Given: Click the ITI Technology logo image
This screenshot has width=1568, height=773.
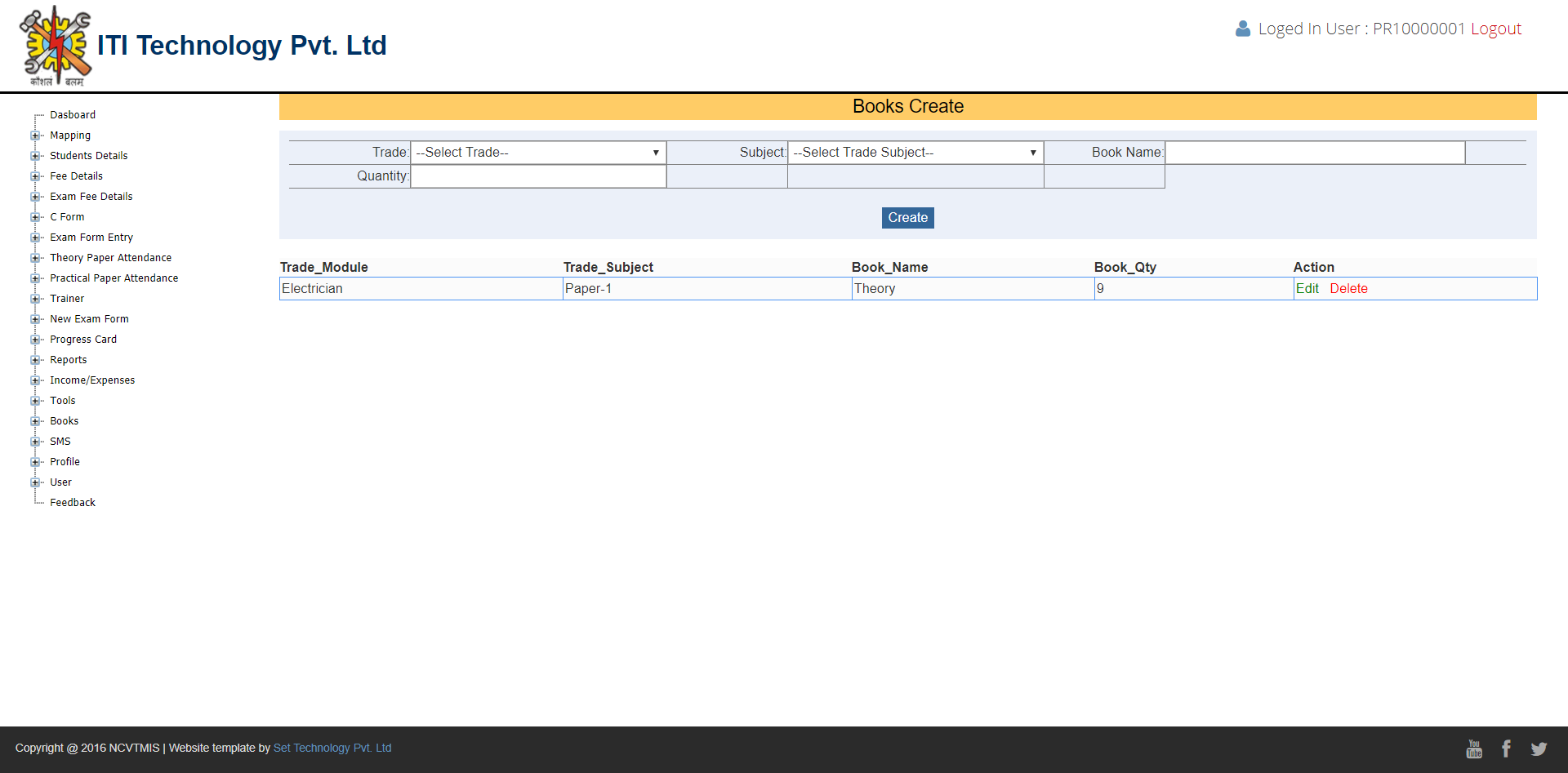Looking at the screenshot, I should pyautogui.click(x=55, y=46).
